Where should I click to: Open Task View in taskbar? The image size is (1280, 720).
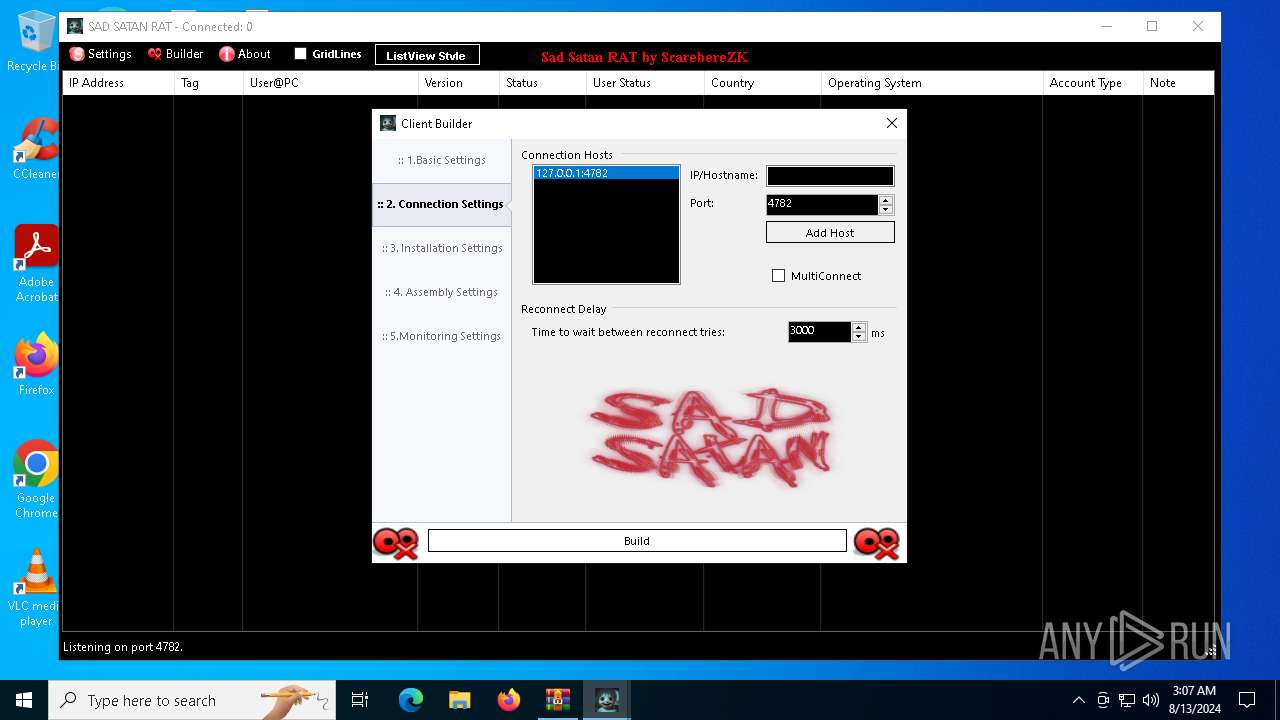point(360,700)
